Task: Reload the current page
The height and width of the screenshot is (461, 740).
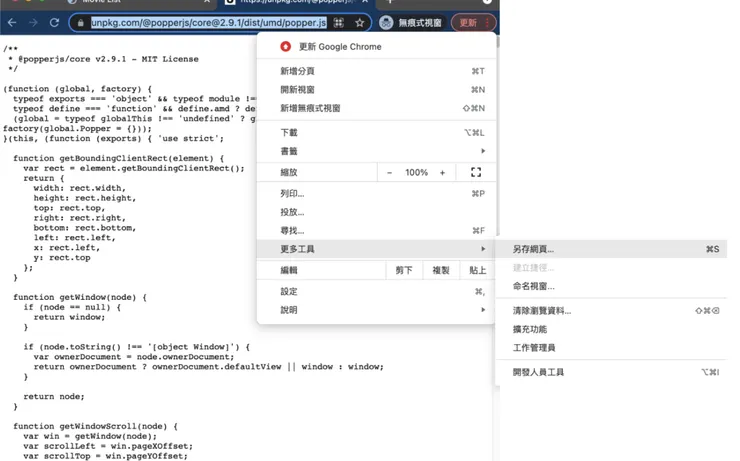Action: pyautogui.click(x=54, y=23)
